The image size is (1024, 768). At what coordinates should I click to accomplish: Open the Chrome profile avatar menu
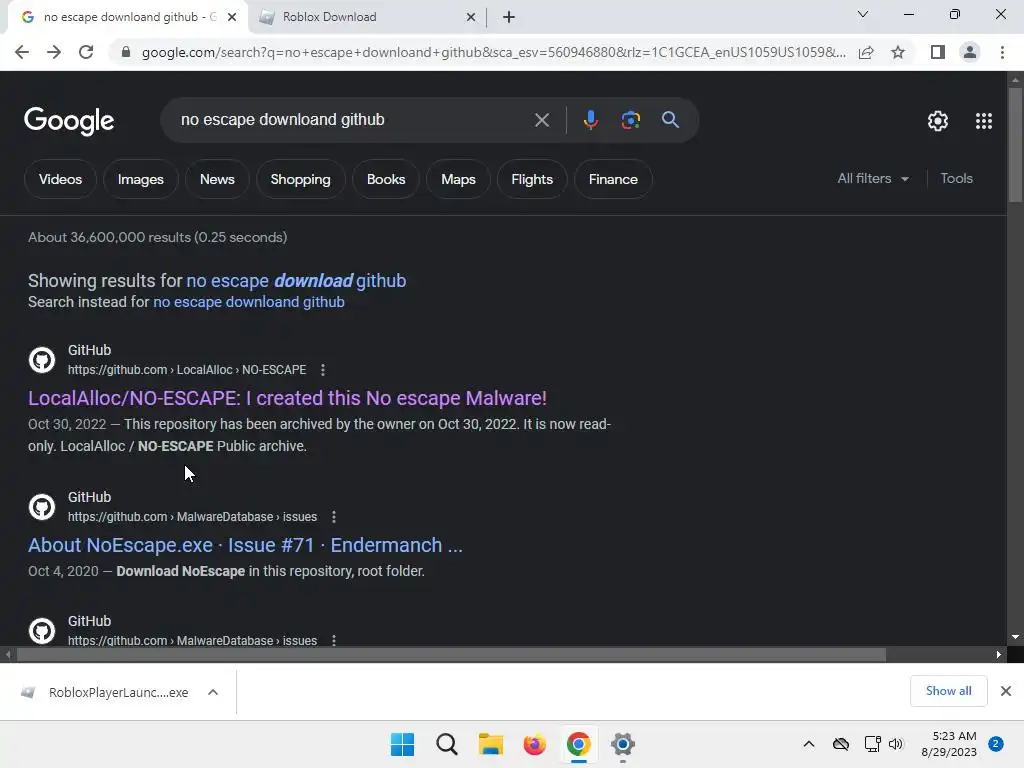[x=970, y=52]
